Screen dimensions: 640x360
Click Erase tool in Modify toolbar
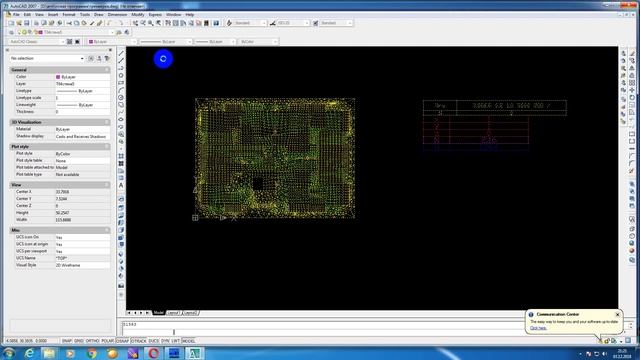coord(632,53)
